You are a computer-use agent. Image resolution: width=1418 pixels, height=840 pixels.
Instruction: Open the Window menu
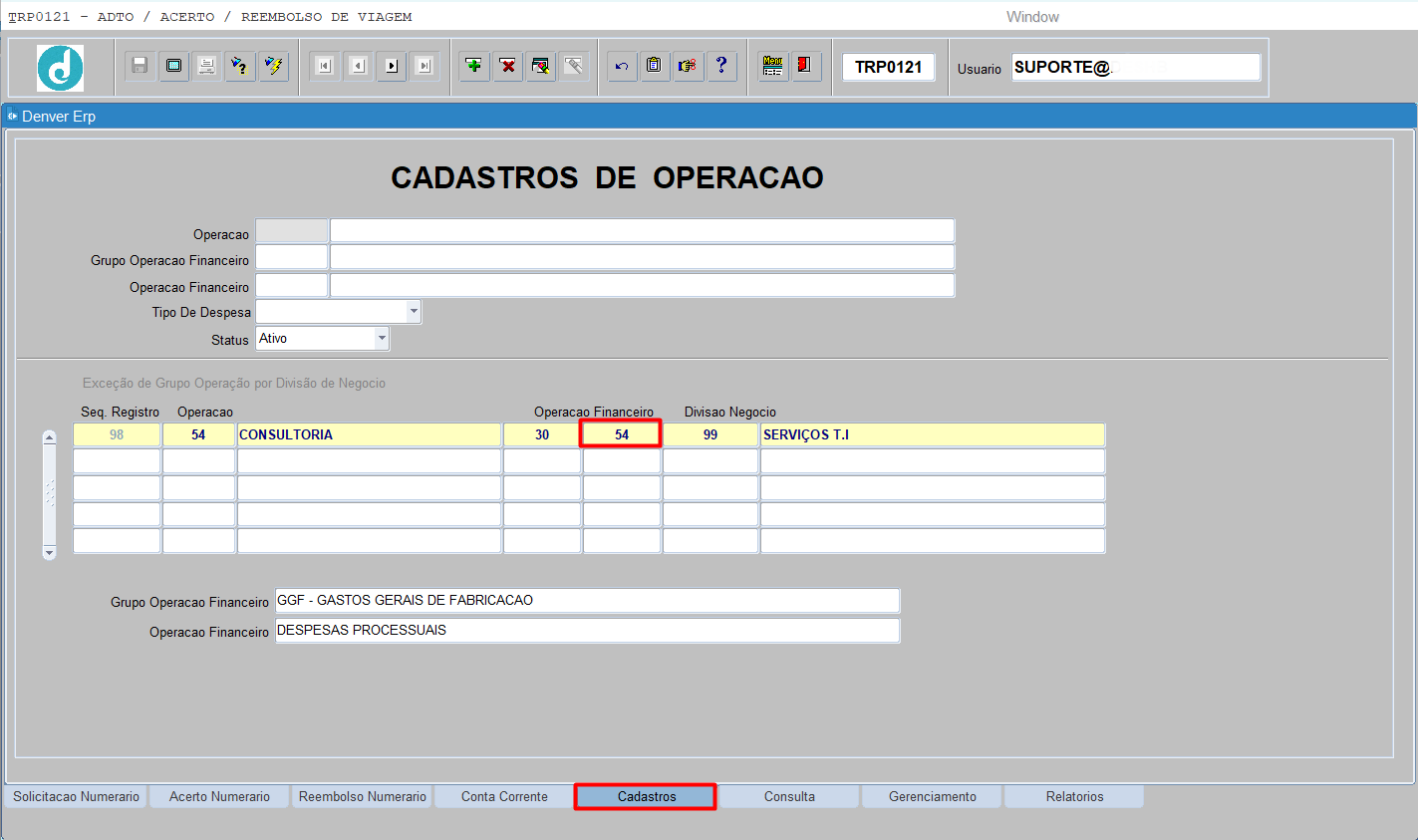click(x=1032, y=17)
